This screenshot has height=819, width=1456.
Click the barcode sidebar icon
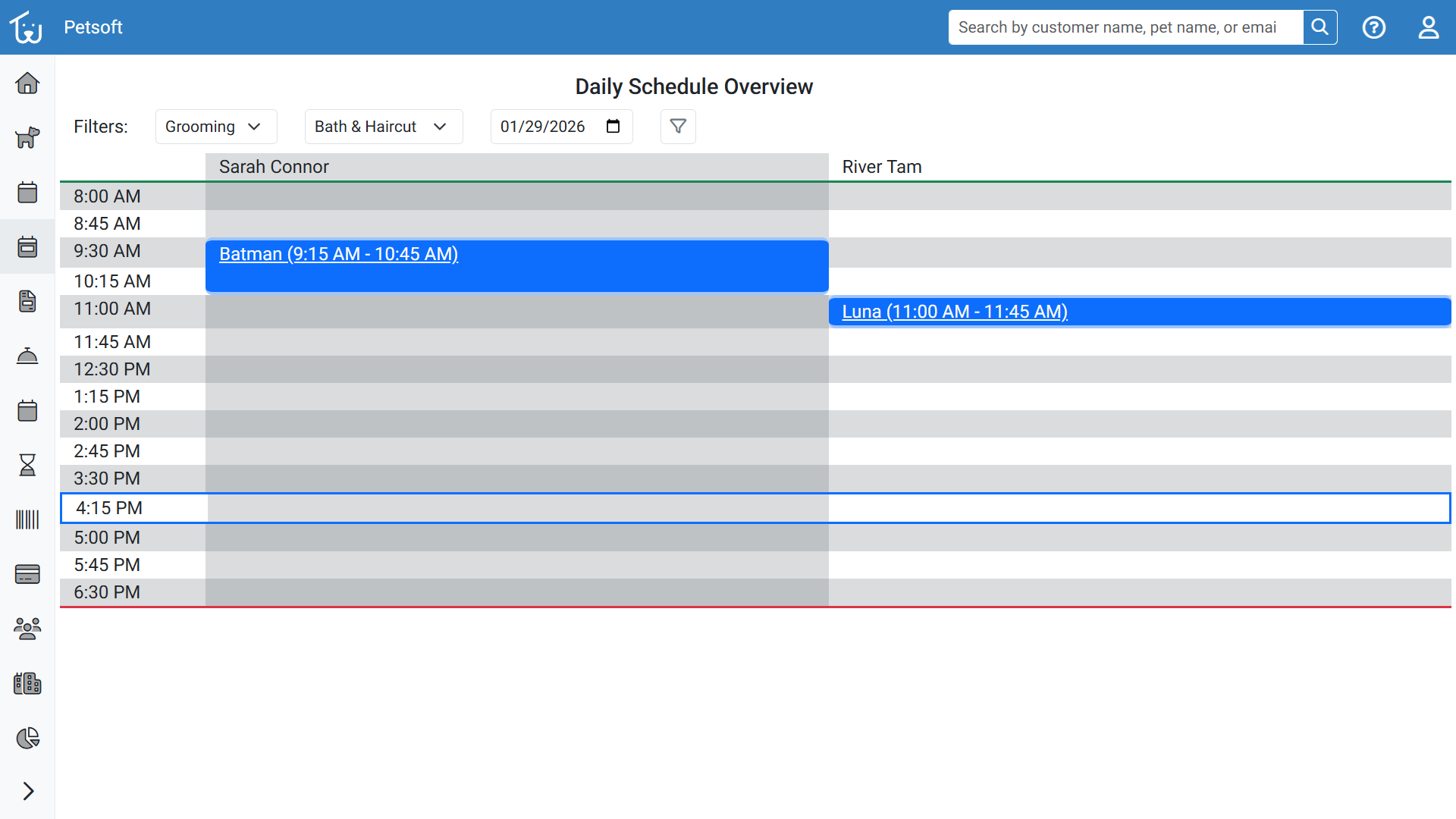(27, 519)
